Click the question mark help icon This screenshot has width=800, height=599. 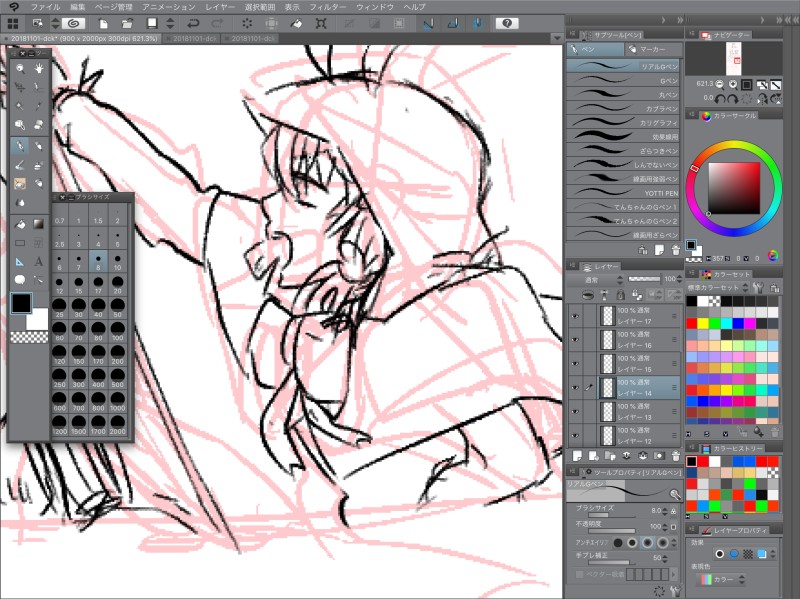click(507, 23)
